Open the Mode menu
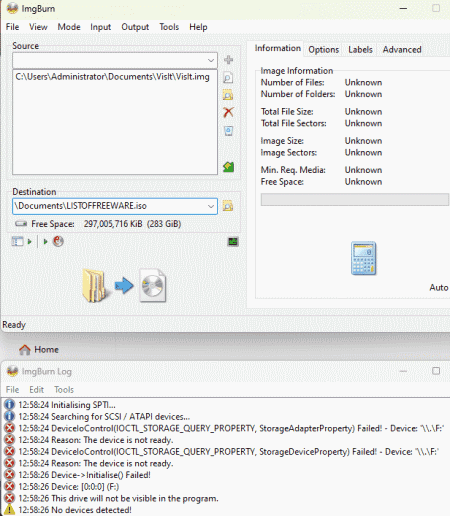This screenshot has height=516, width=450. 69,27
